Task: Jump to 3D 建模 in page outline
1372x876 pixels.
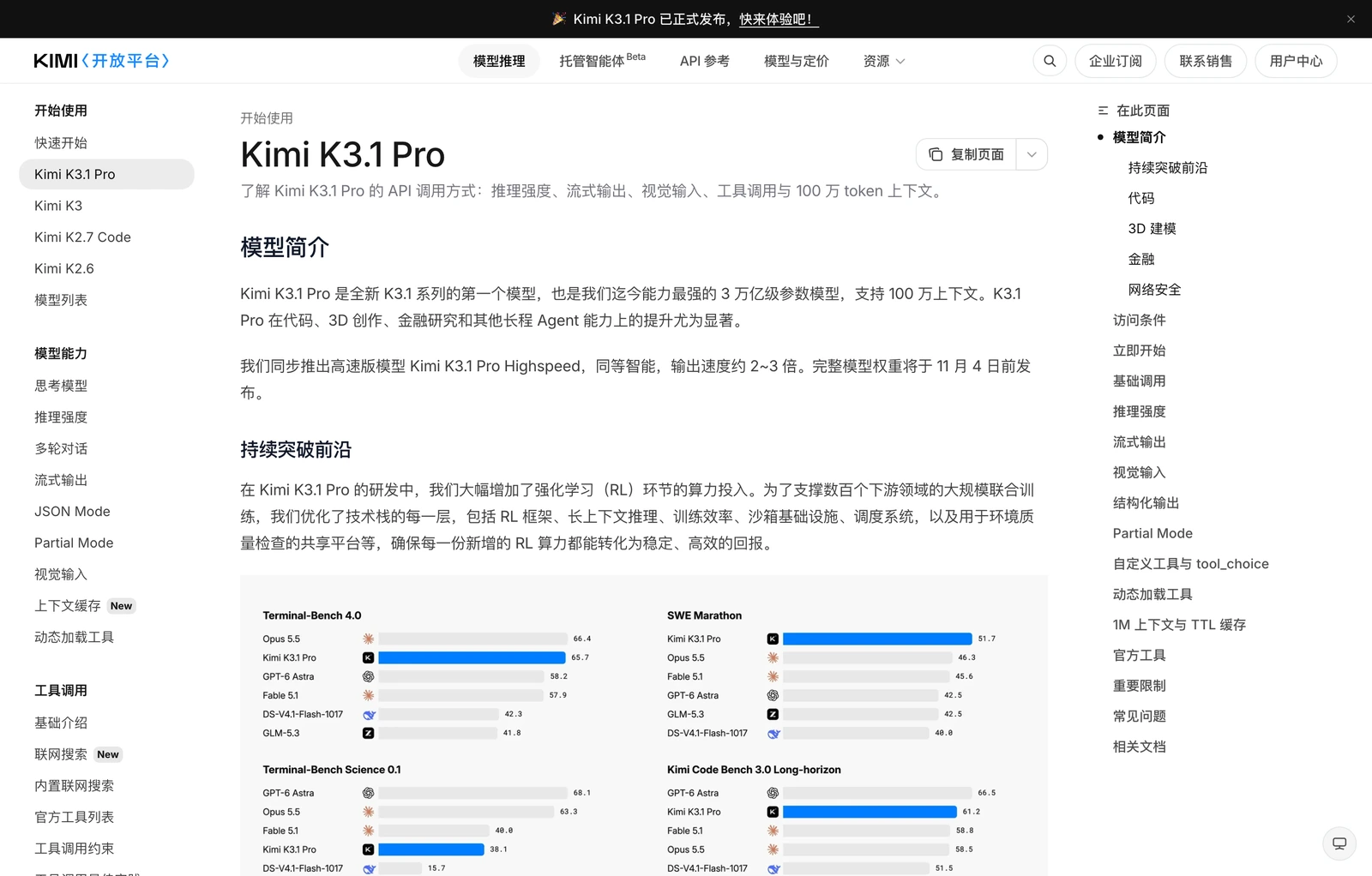Action: (1152, 229)
